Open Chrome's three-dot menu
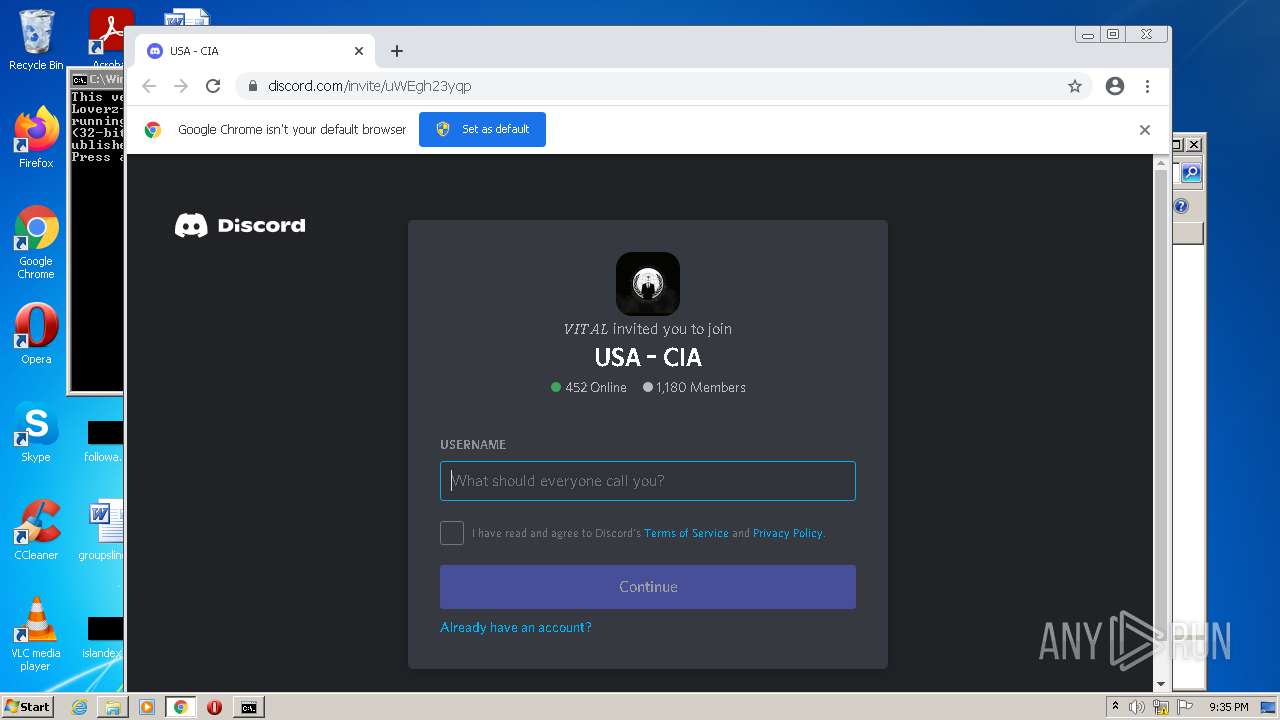 [x=1147, y=86]
